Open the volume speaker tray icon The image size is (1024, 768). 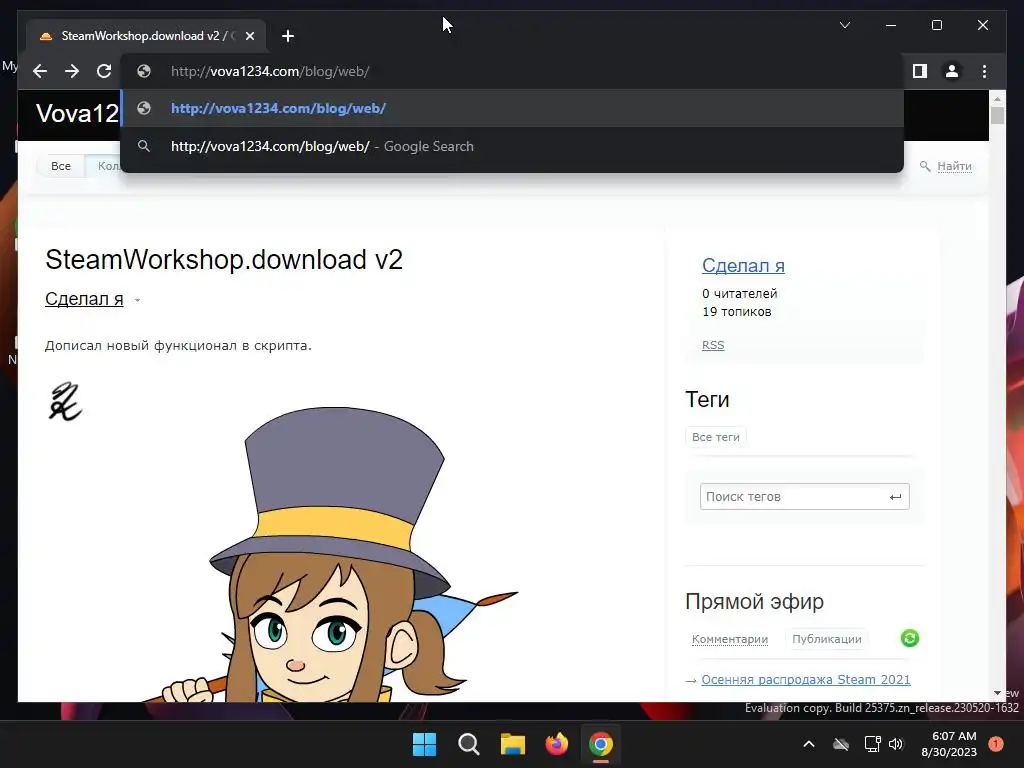(896, 744)
